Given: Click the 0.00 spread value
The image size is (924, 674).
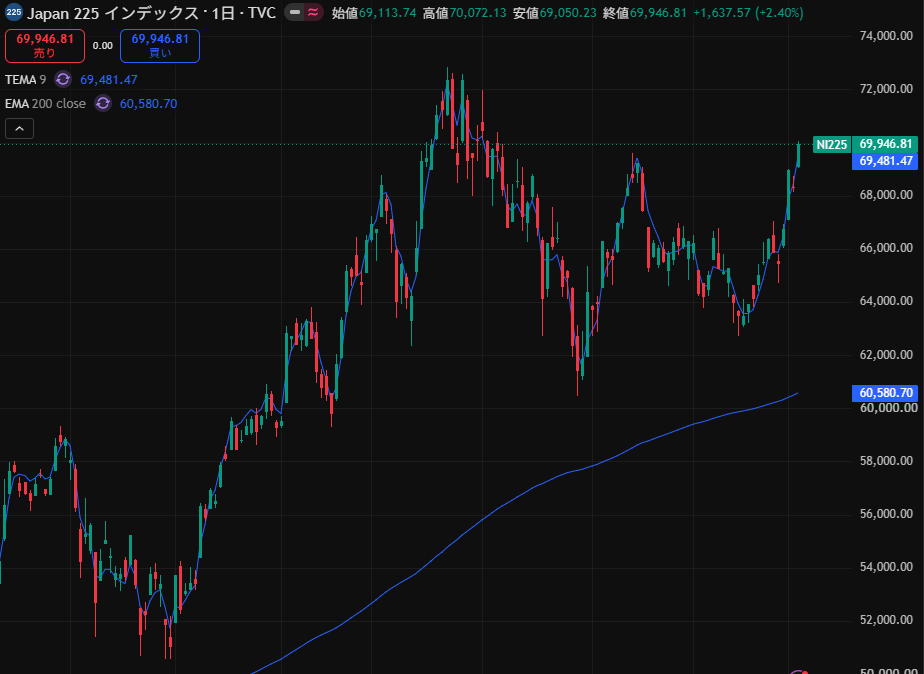Looking at the screenshot, I should tap(103, 46).
